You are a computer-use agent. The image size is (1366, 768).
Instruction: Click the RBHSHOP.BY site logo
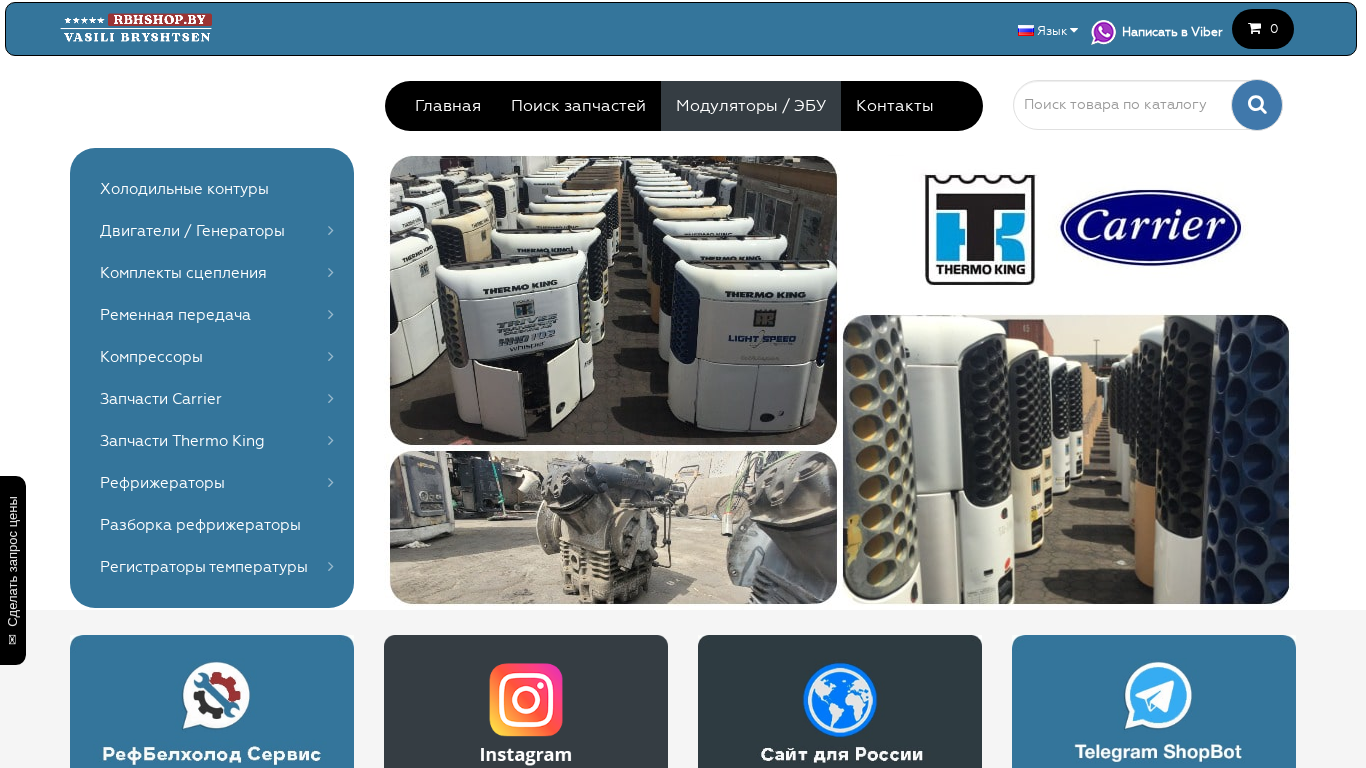136,28
